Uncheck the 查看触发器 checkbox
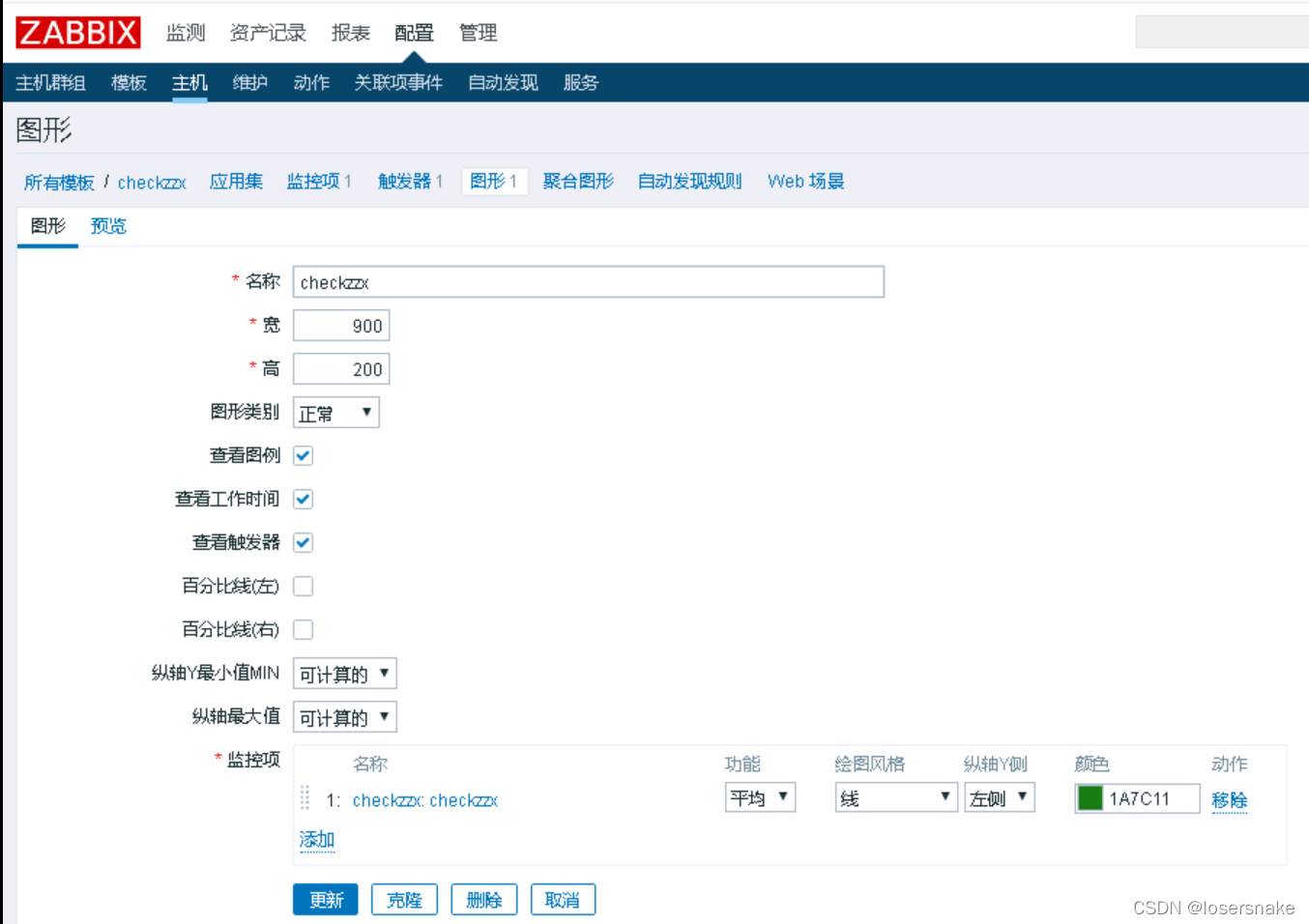 (303, 542)
